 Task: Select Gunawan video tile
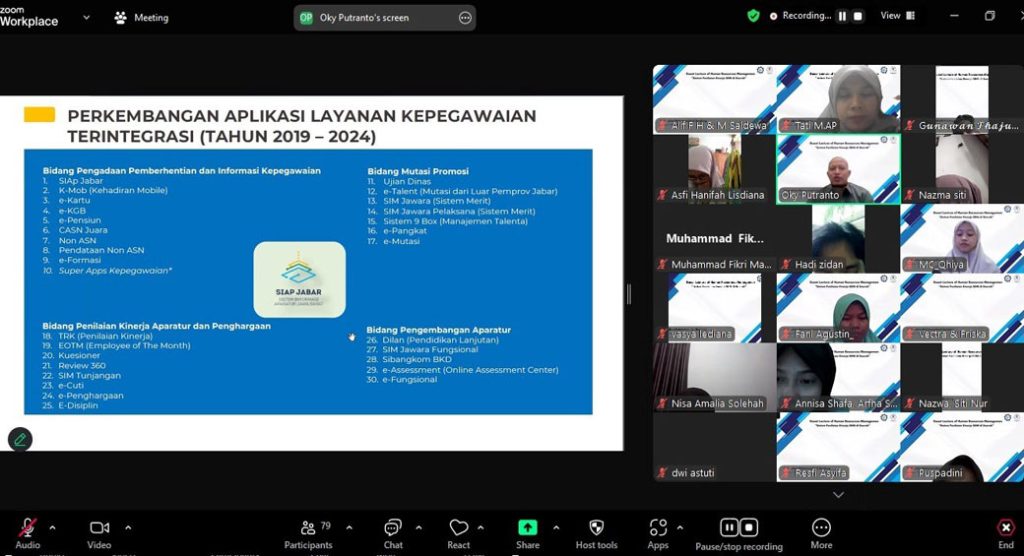tap(961, 99)
